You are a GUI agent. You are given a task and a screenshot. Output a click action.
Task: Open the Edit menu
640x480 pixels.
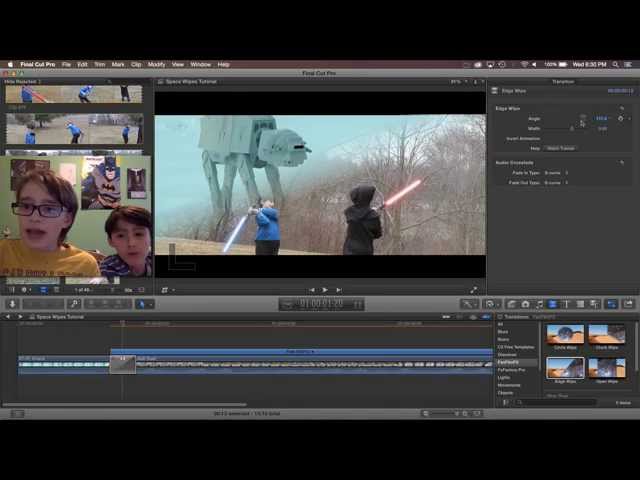pos(82,64)
